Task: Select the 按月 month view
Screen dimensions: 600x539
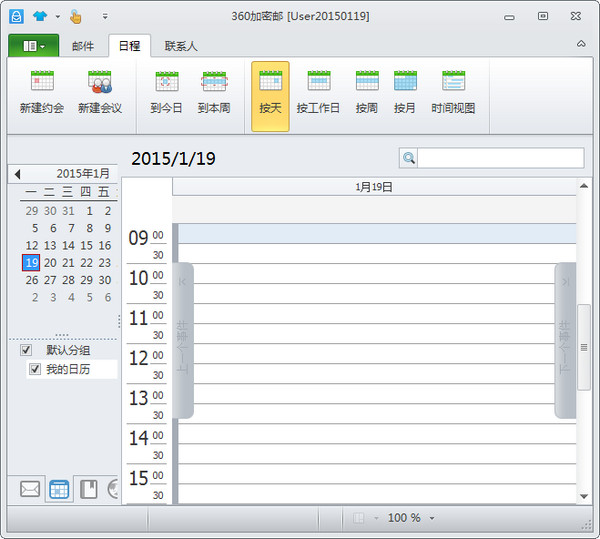Action: (405, 82)
